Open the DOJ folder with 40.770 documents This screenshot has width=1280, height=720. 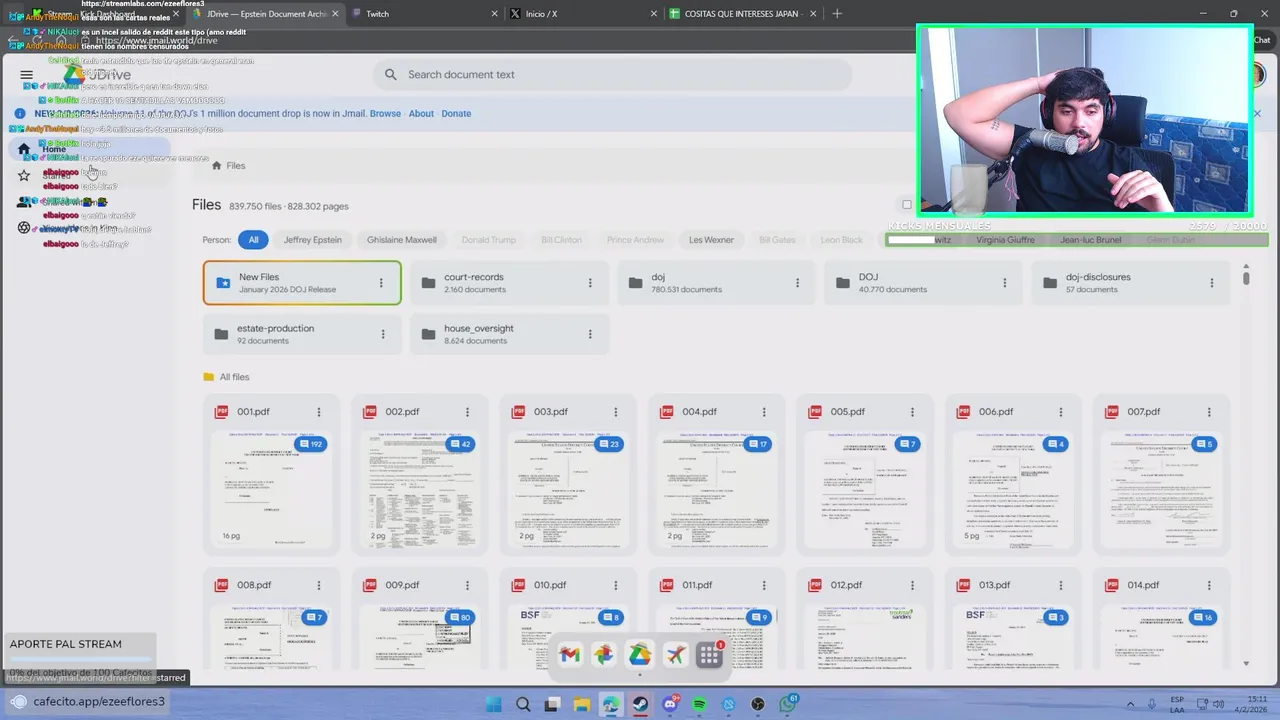click(924, 283)
